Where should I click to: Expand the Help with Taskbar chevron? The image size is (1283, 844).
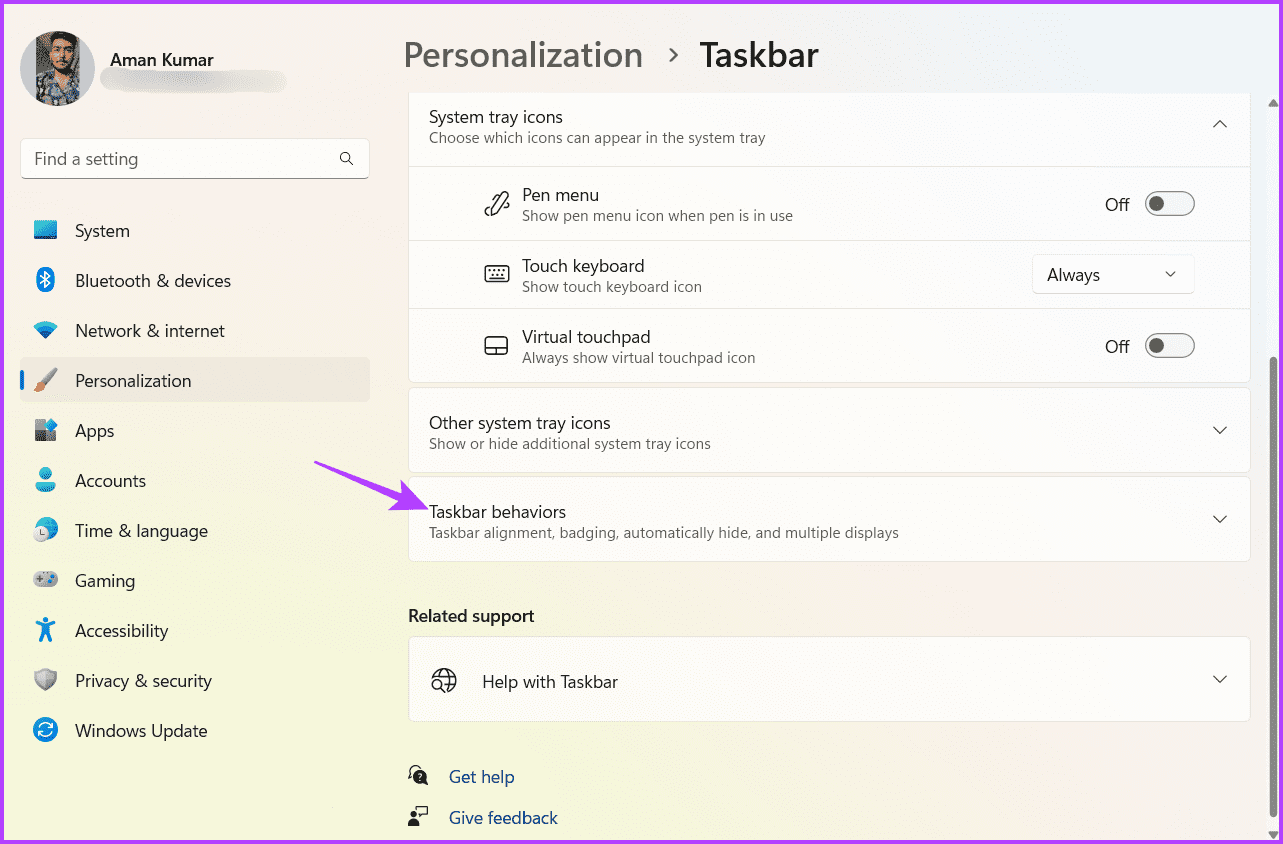point(1219,679)
